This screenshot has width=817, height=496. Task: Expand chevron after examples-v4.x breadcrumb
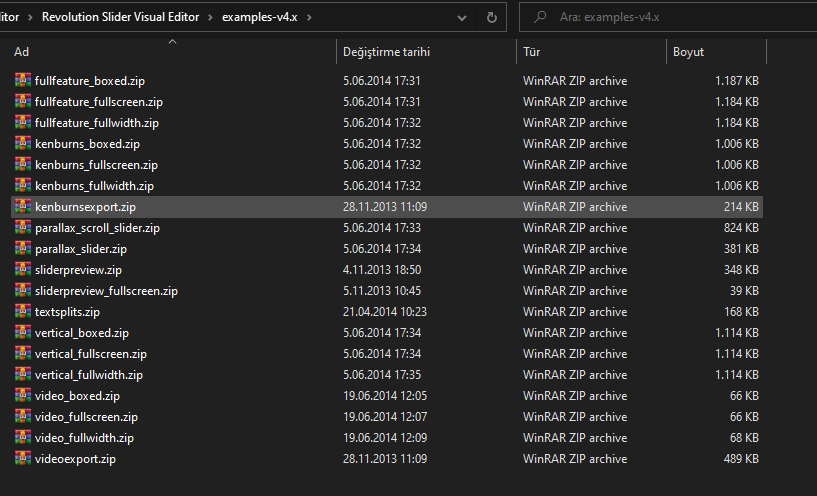point(310,17)
